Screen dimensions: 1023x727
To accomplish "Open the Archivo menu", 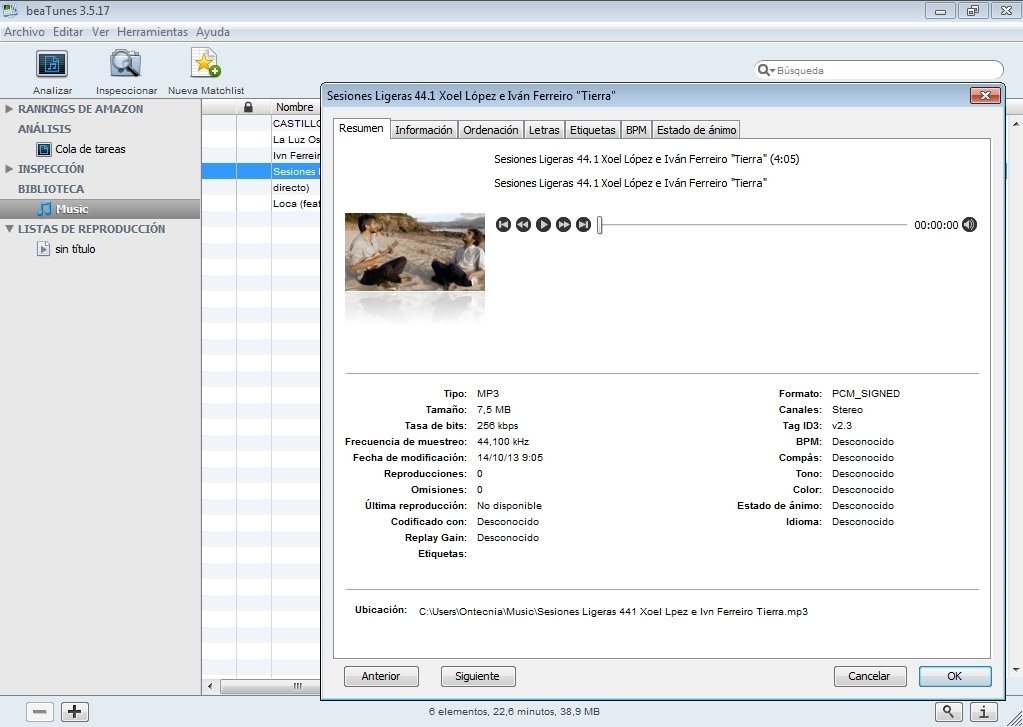I will (24, 32).
